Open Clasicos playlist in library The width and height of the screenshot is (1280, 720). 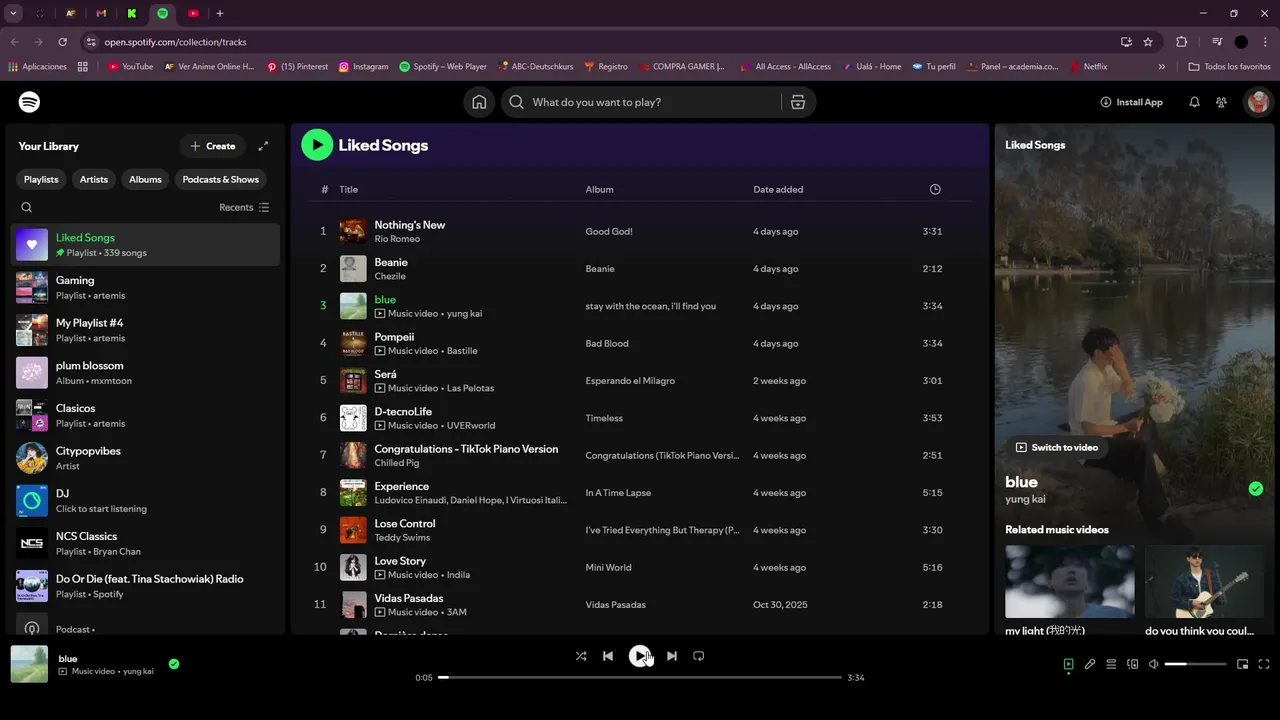[x=145, y=415]
